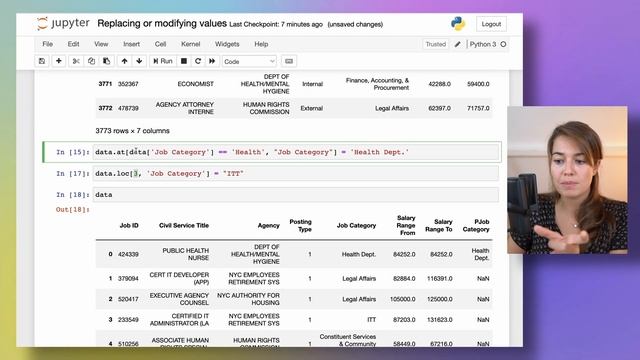Click the Out[18] output prompt
Screen dimensions: 640x360
[x=72, y=209]
